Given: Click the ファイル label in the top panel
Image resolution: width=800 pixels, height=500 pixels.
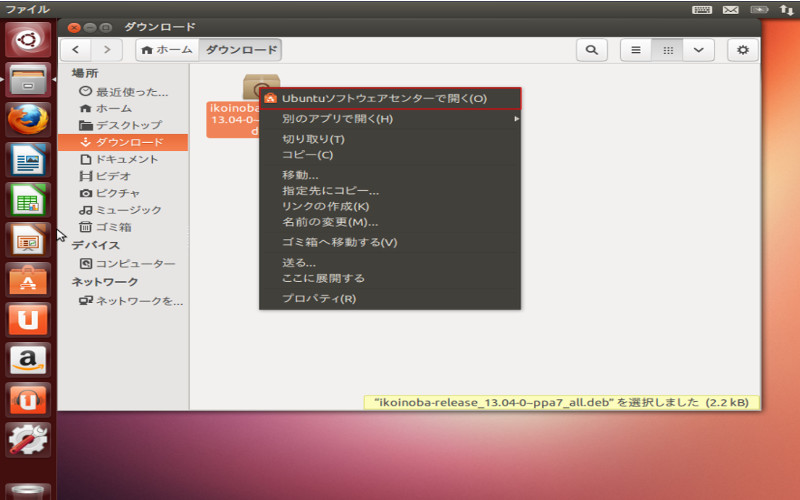Looking at the screenshot, I should [28, 9].
